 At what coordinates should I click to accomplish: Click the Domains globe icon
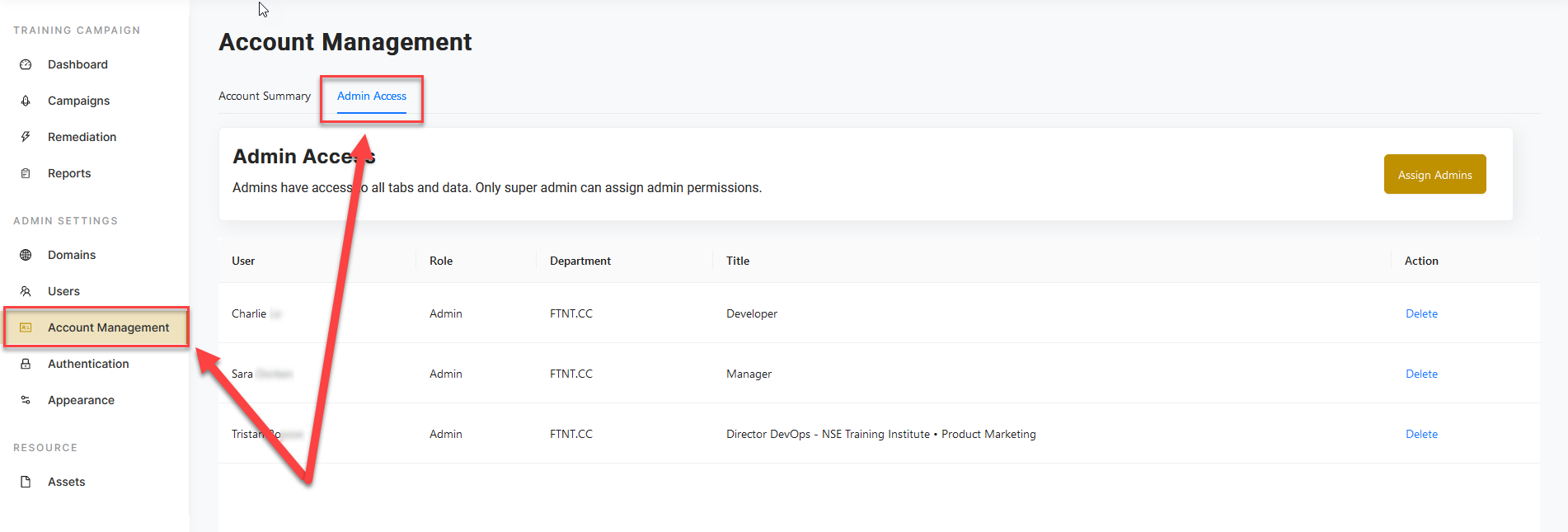26,255
